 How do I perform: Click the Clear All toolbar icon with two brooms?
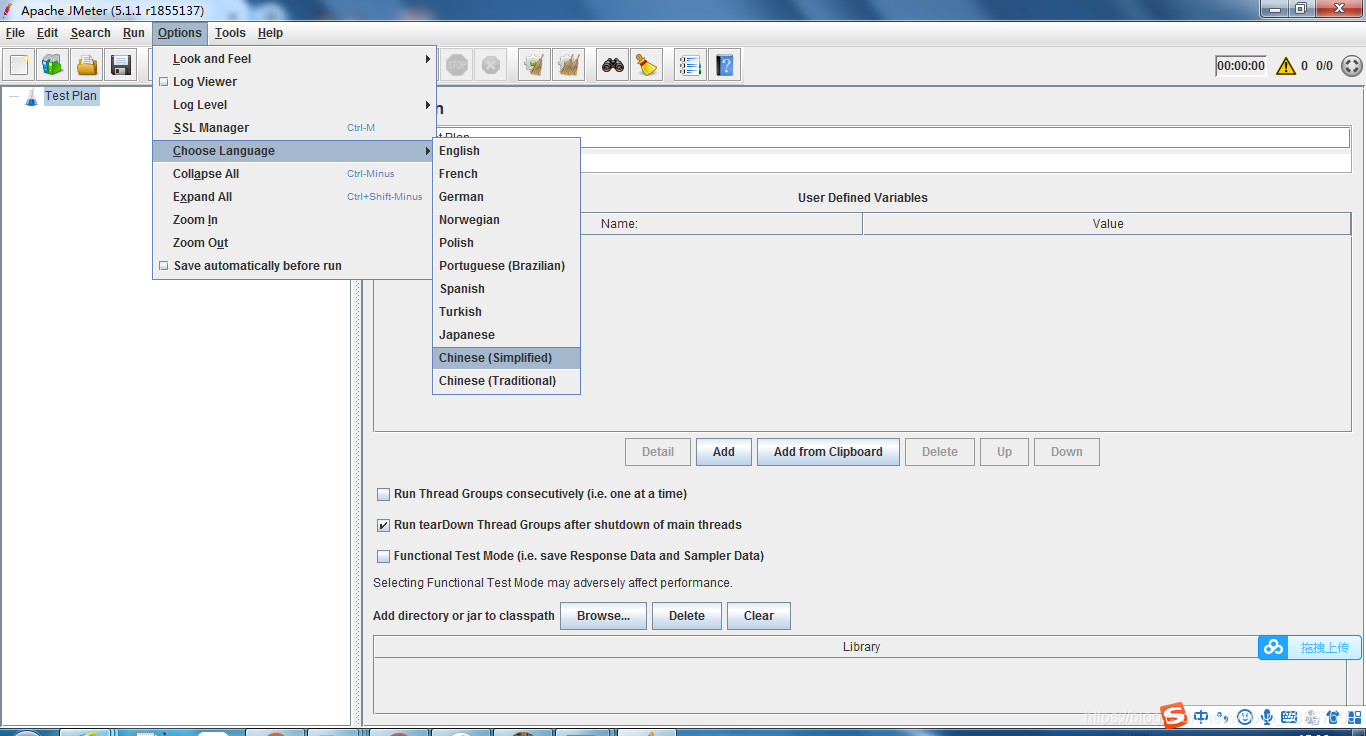pyautogui.click(x=569, y=66)
